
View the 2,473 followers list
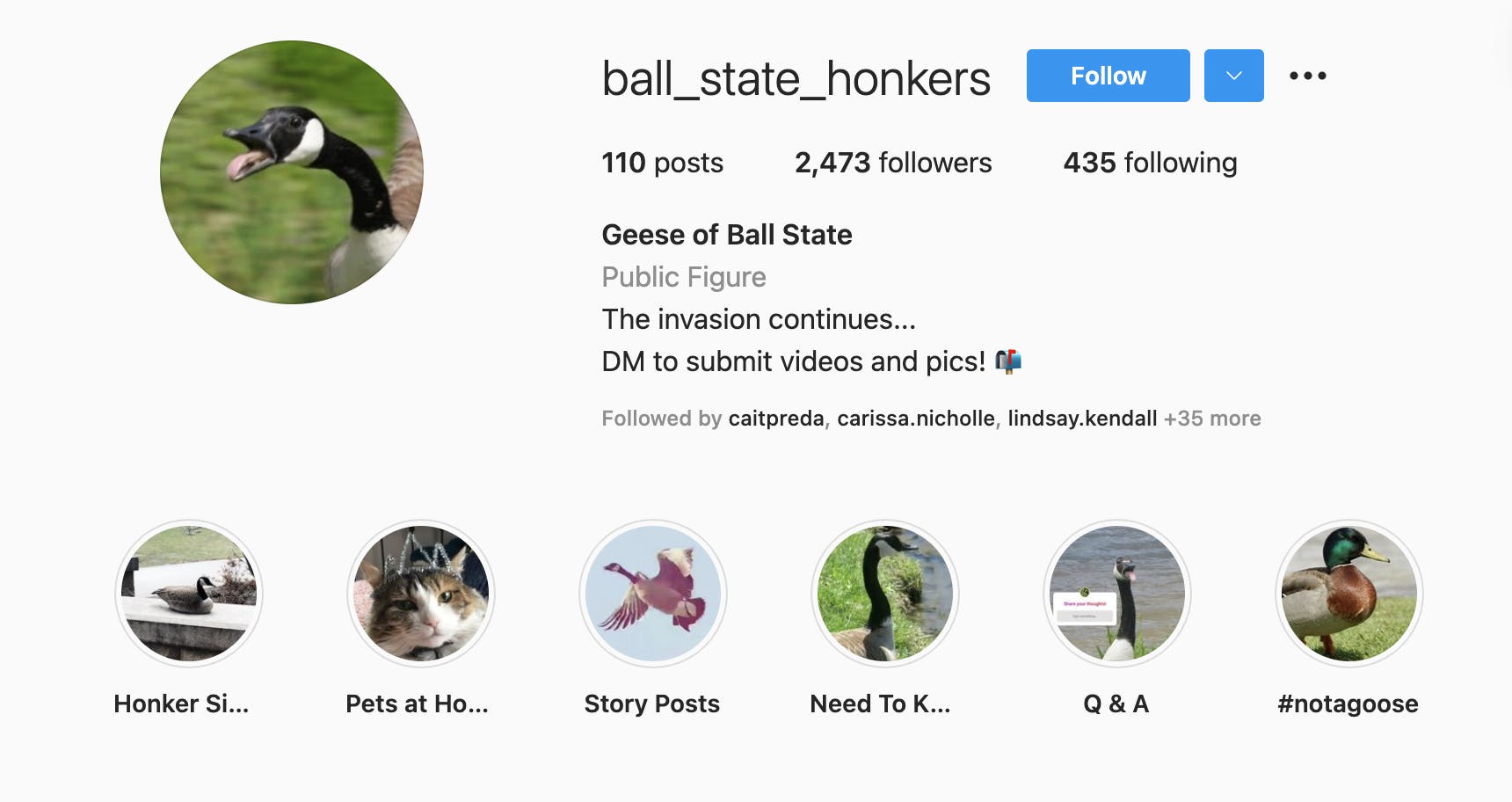[892, 163]
